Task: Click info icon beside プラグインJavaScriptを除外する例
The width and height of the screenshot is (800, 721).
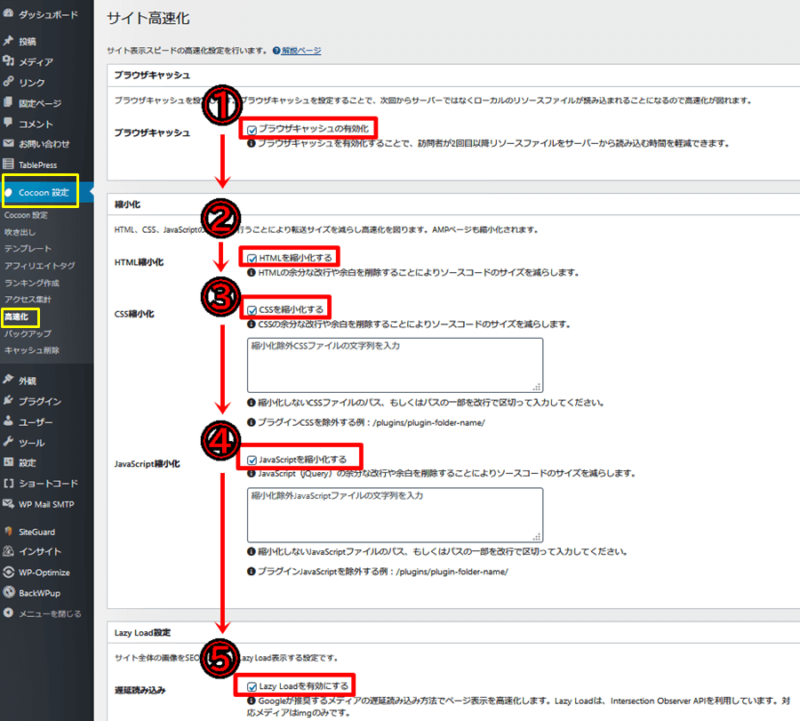Action: click(x=251, y=571)
